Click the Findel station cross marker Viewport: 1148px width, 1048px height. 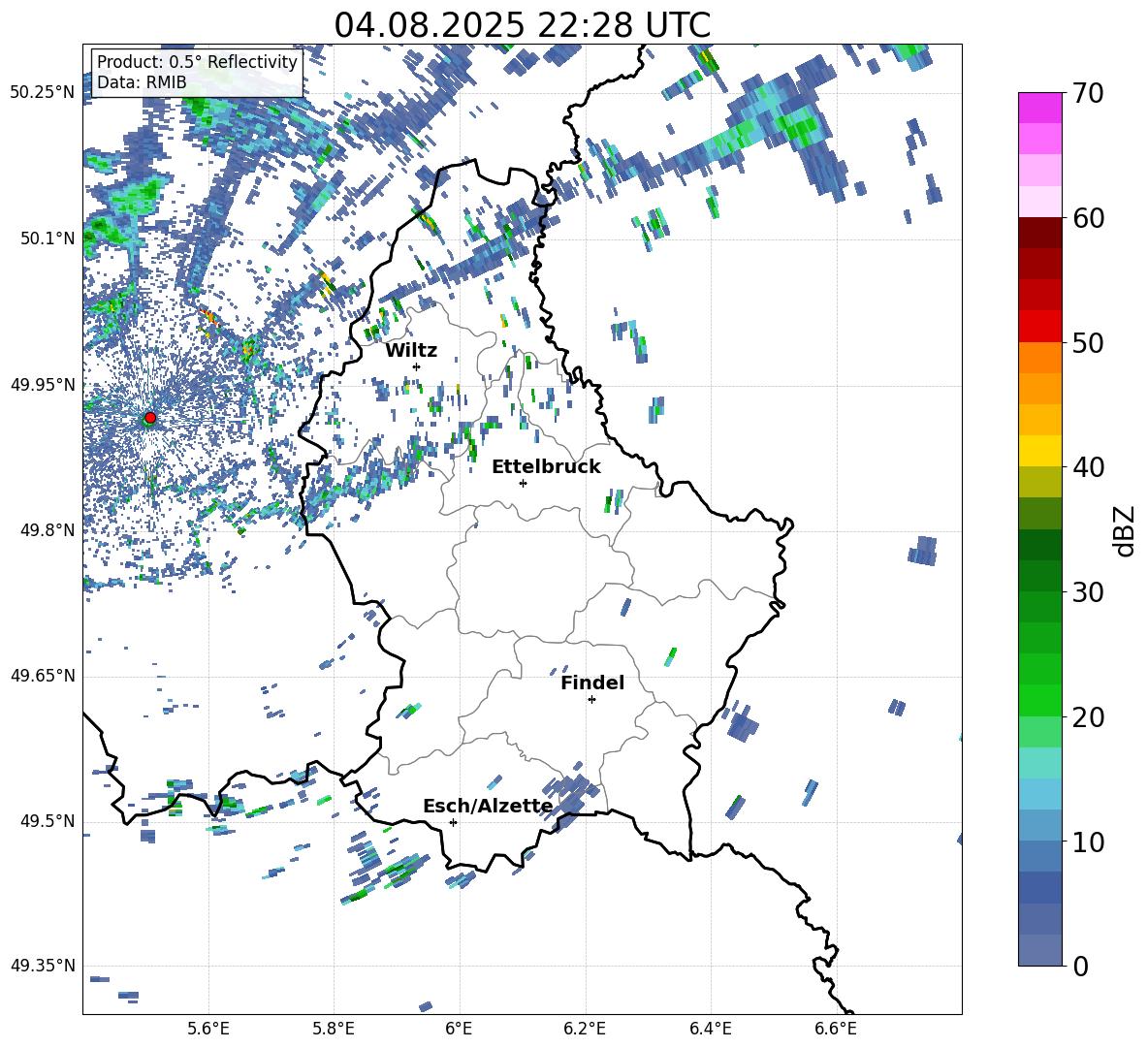click(x=591, y=700)
